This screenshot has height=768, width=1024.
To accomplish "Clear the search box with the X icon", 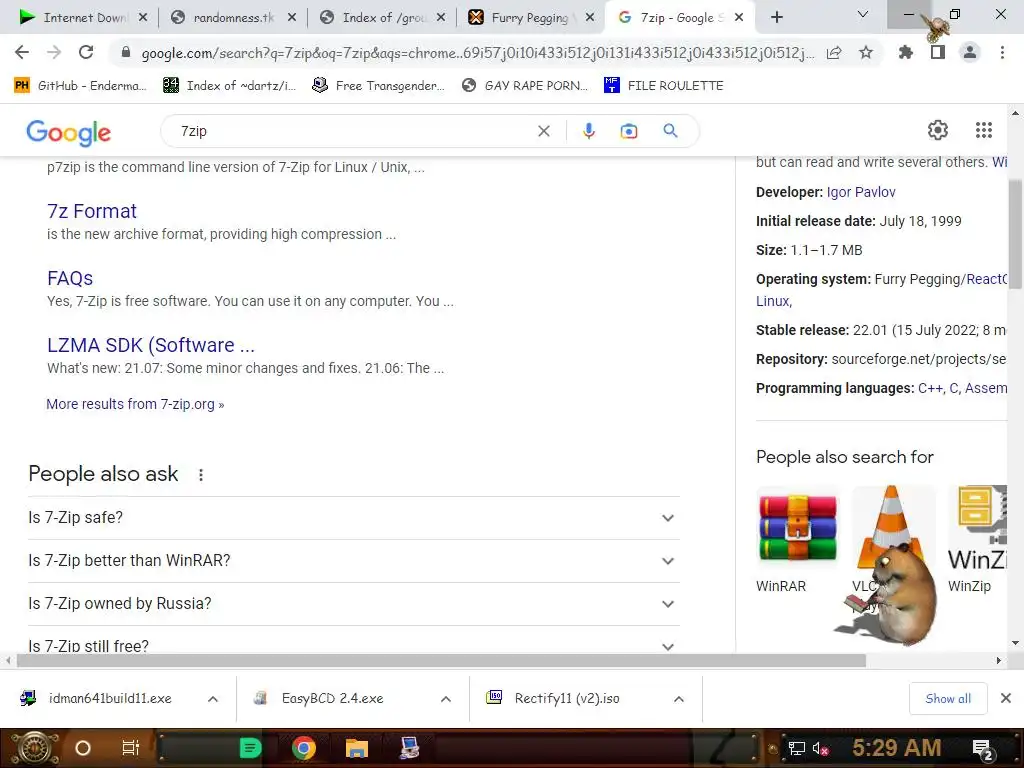I will pyautogui.click(x=543, y=131).
